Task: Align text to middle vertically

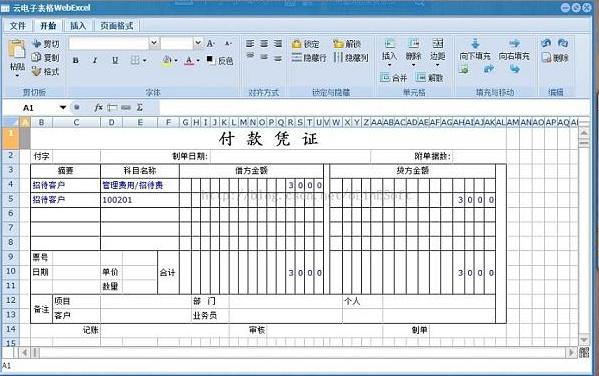Action: coord(264,57)
